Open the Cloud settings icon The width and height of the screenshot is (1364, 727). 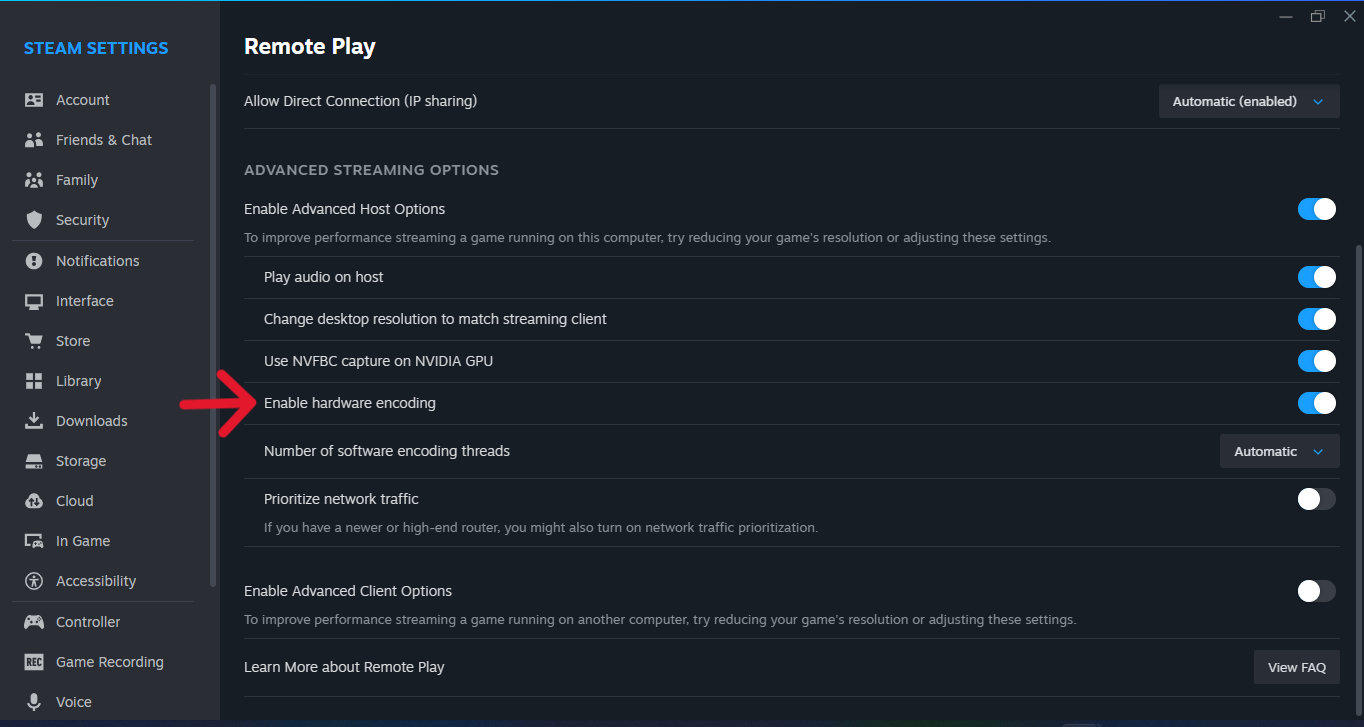pos(35,500)
